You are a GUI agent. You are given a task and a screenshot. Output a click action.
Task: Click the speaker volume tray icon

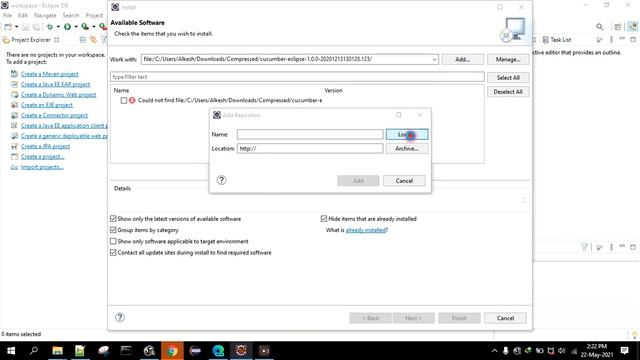point(562,351)
